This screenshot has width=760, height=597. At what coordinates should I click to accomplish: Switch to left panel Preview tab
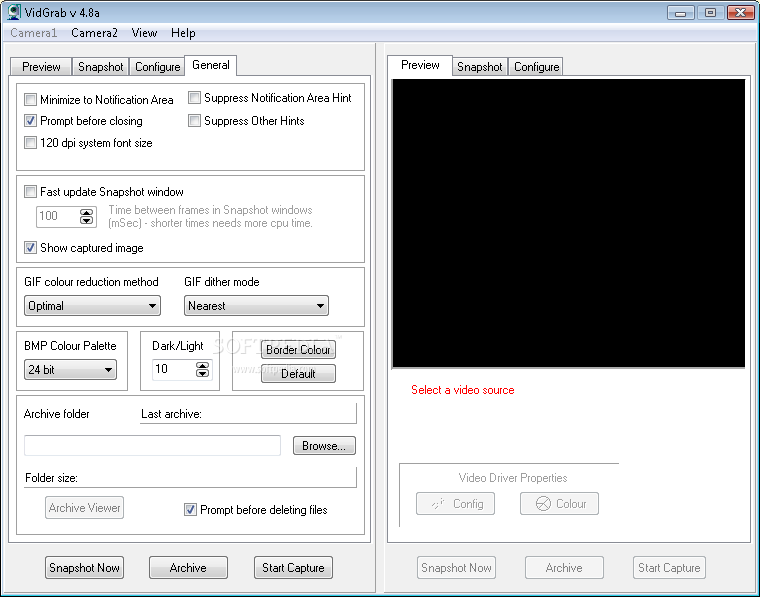coord(41,67)
